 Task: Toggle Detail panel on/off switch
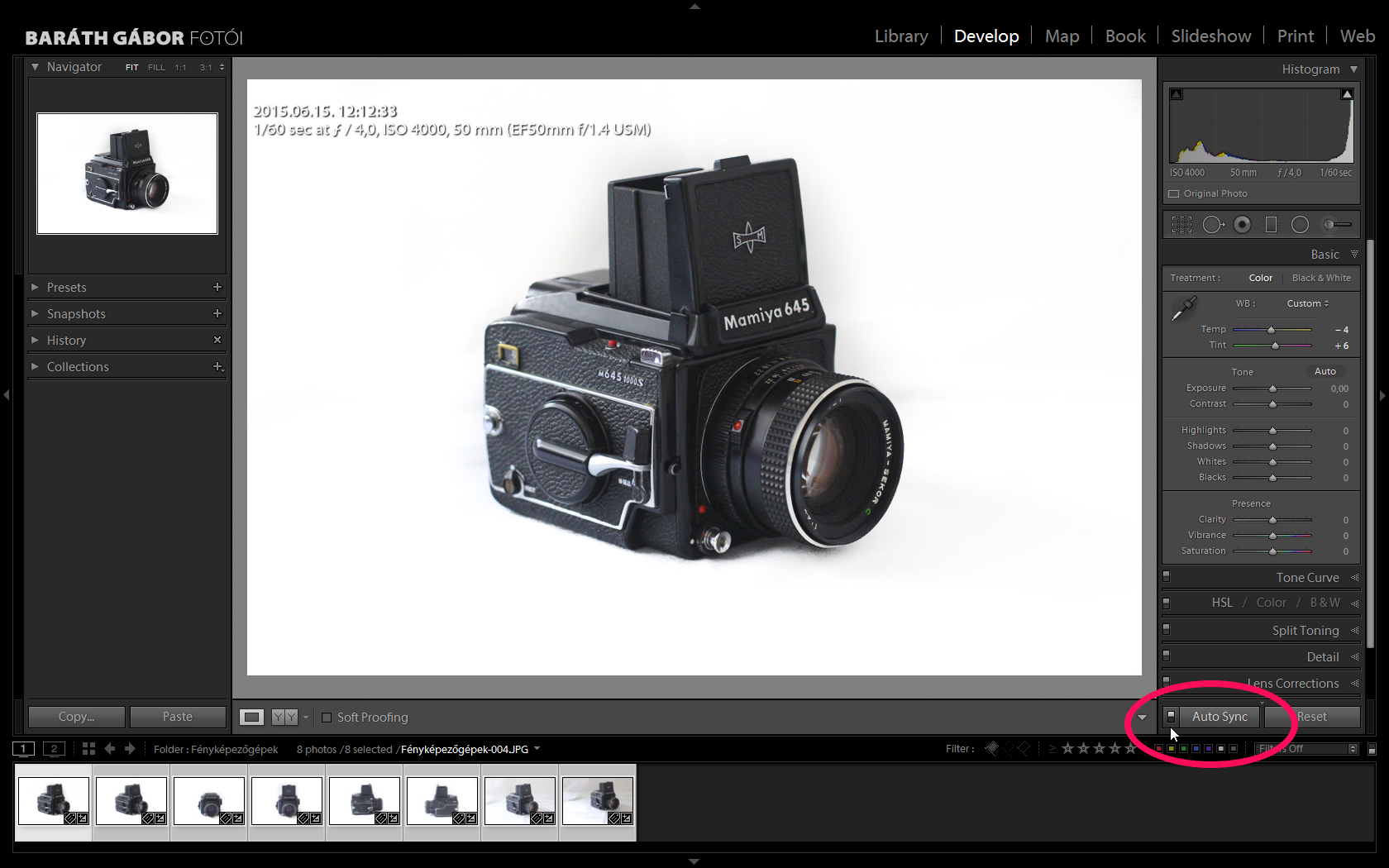click(x=1167, y=656)
